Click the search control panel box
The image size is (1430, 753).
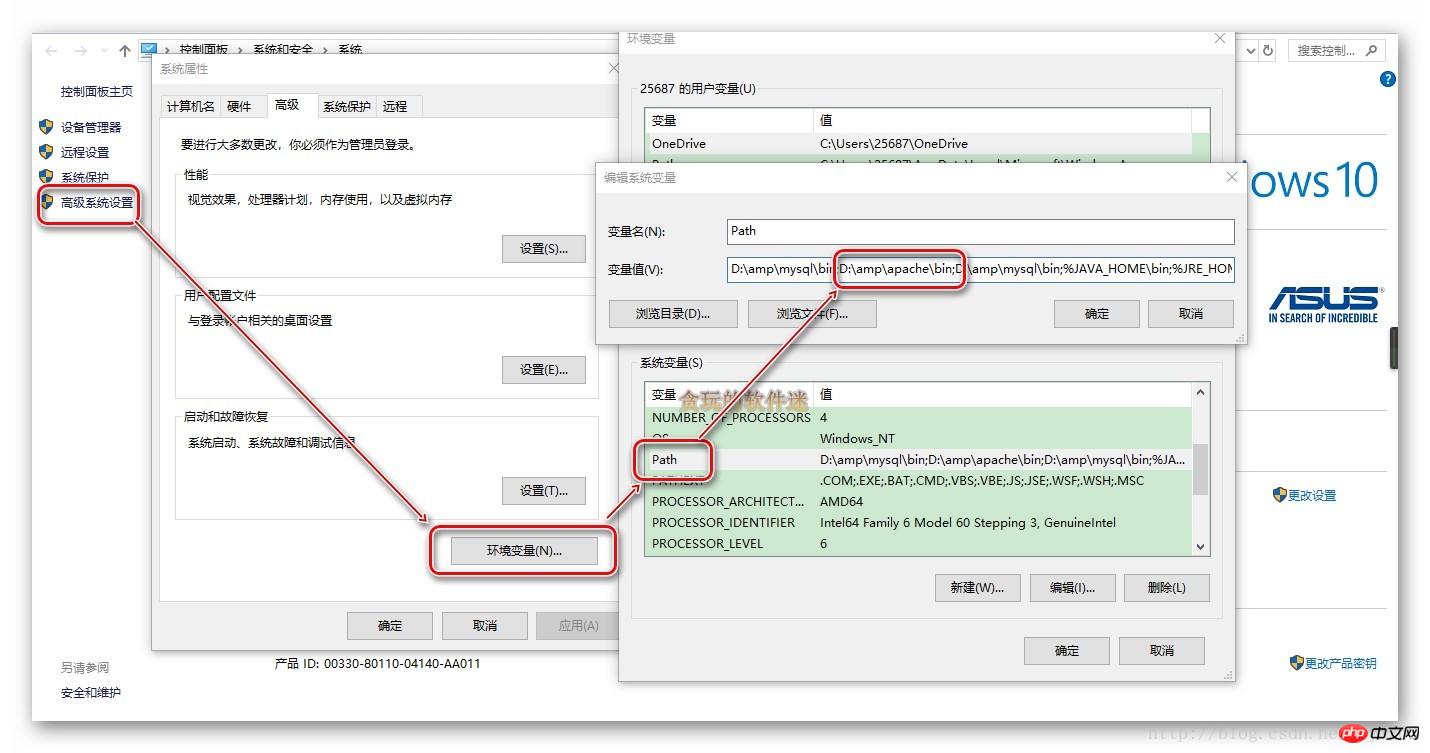point(1335,50)
